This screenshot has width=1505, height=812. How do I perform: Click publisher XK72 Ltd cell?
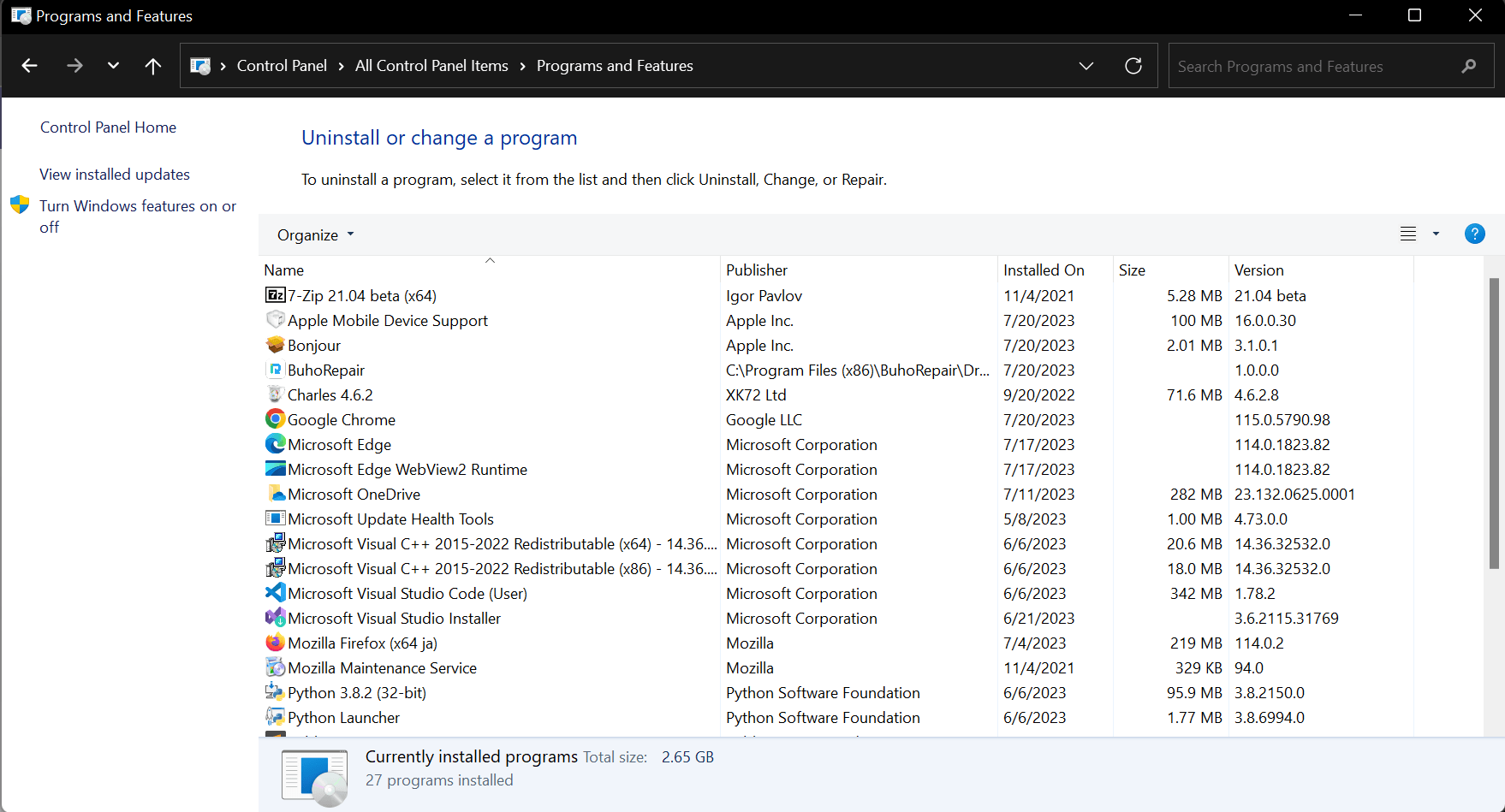point(756,395)
